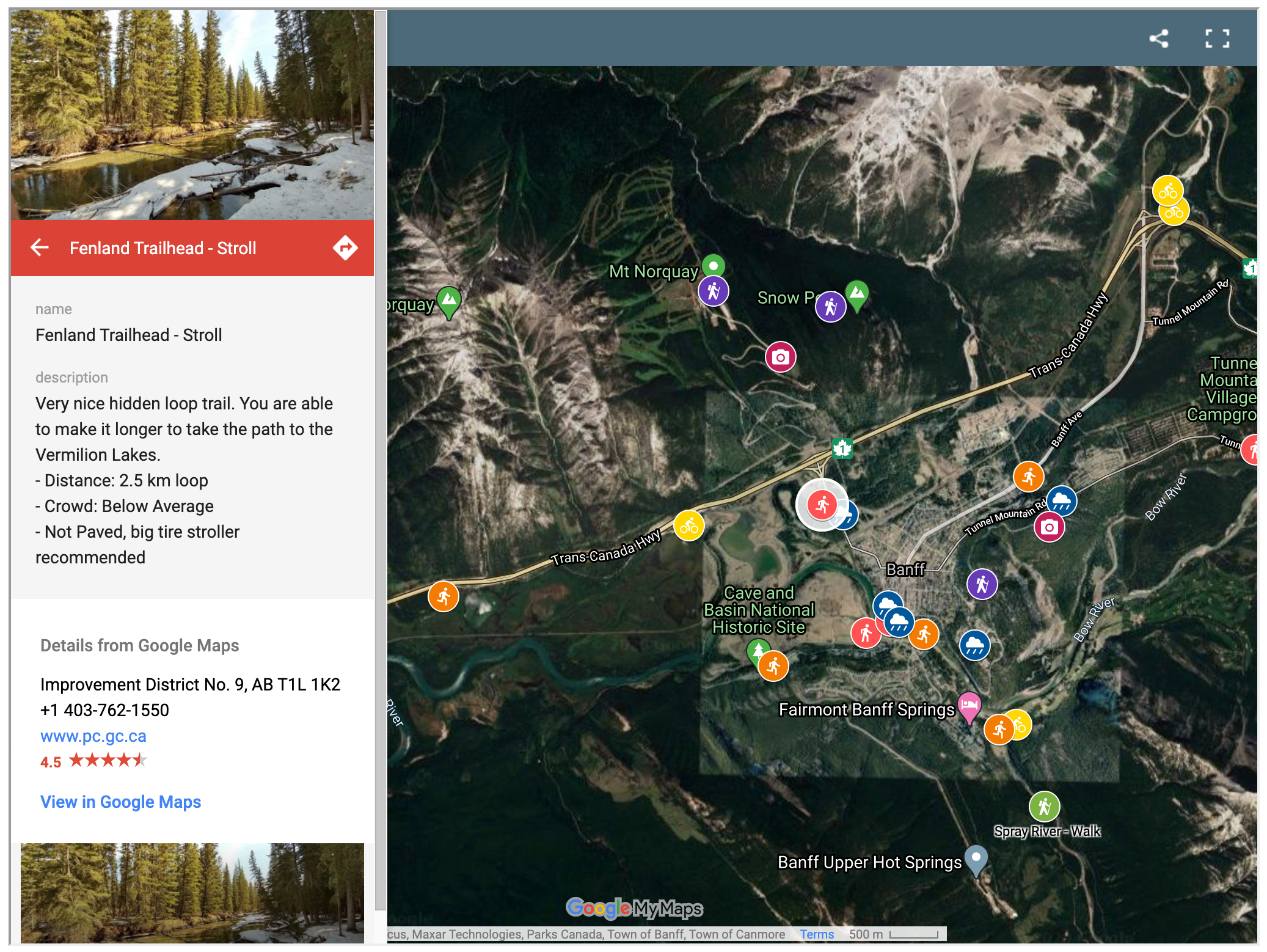
Task: Click the share map icon
Action: 1159,38
